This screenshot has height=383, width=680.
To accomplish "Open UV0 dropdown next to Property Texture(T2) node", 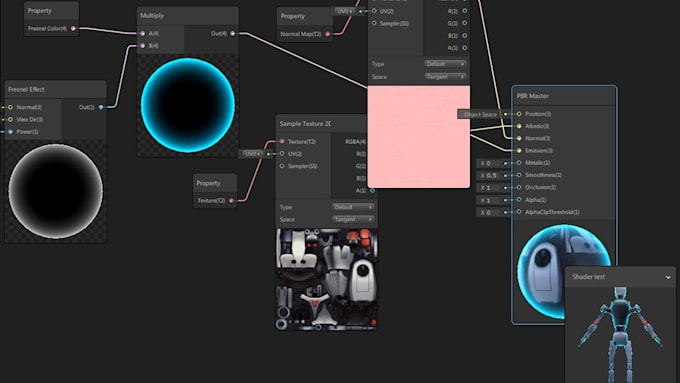I will coord(252,154).
